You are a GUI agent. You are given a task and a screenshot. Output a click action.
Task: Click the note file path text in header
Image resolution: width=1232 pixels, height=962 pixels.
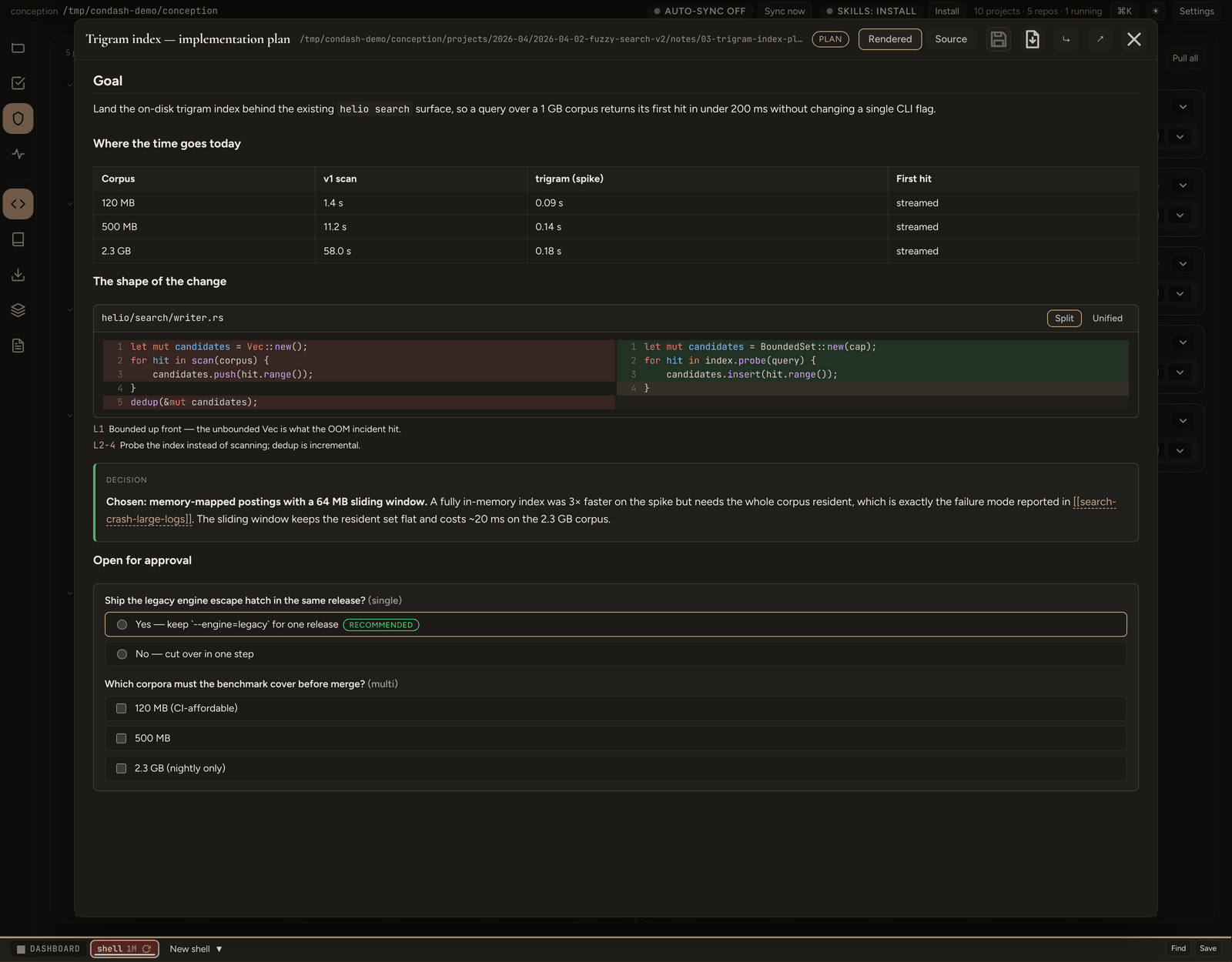pos(551,39)
